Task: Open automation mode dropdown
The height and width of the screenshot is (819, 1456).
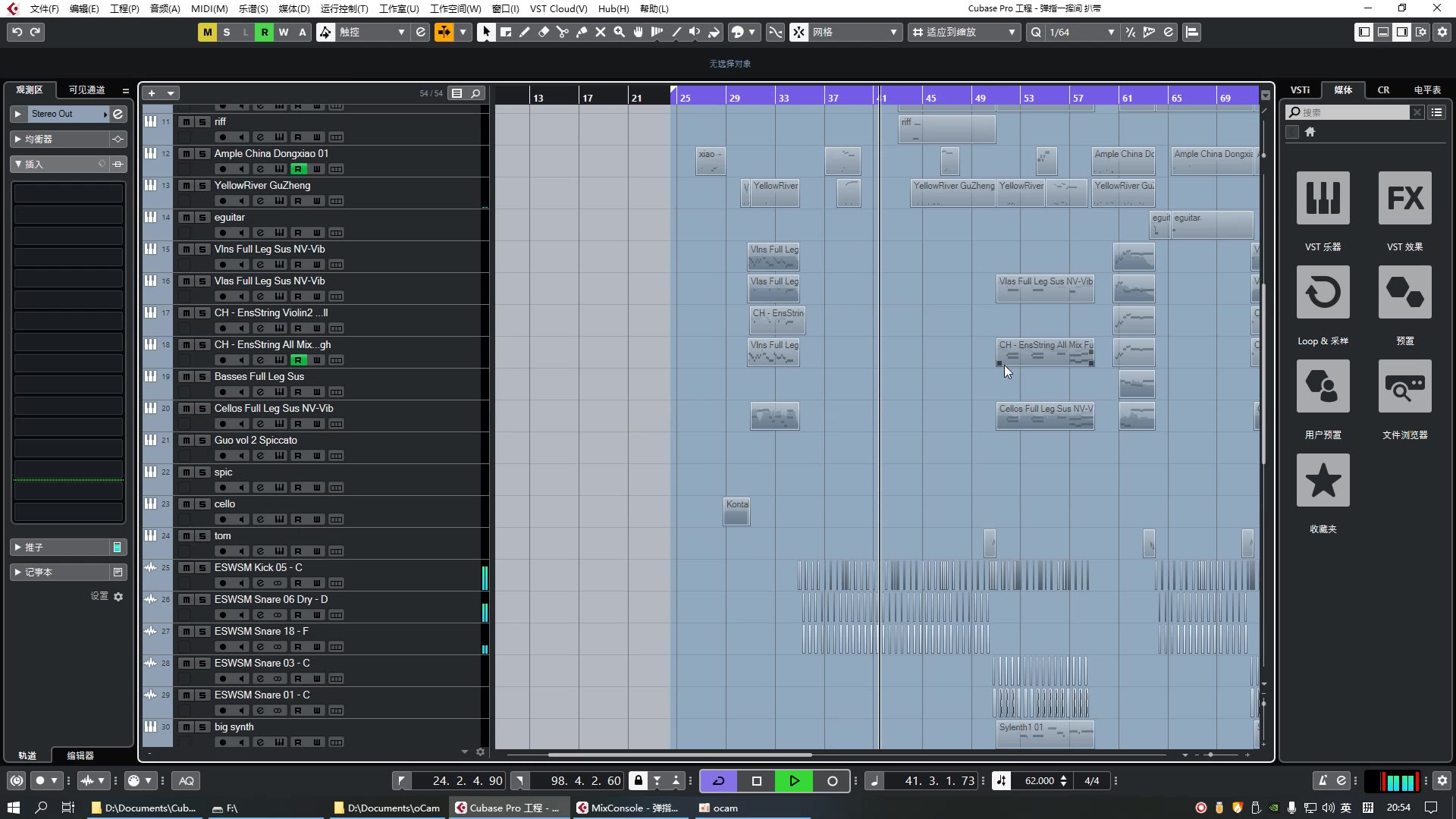Action: 372,32
